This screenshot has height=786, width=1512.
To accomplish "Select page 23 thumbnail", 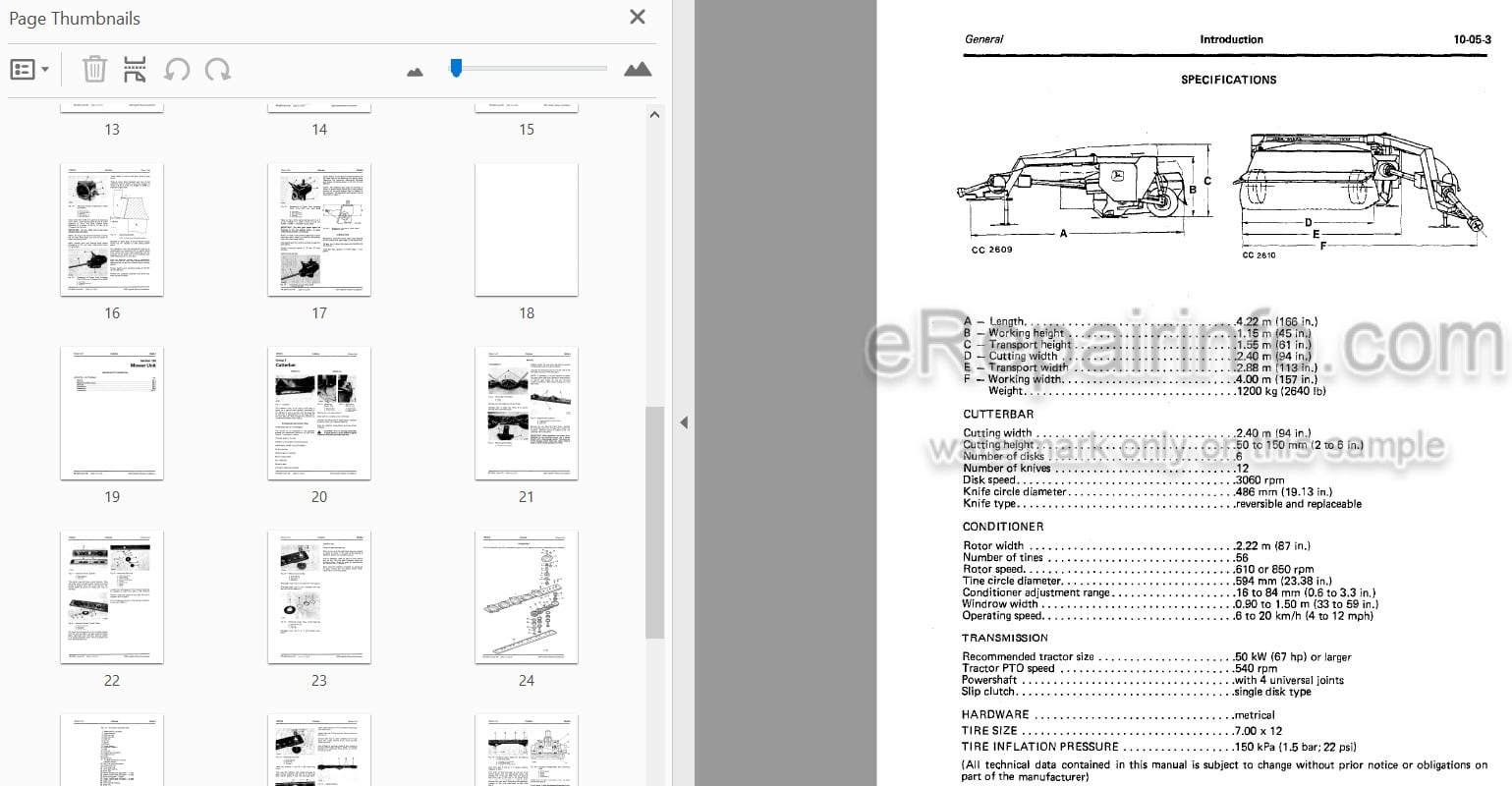I will click(x=319, y=596).
